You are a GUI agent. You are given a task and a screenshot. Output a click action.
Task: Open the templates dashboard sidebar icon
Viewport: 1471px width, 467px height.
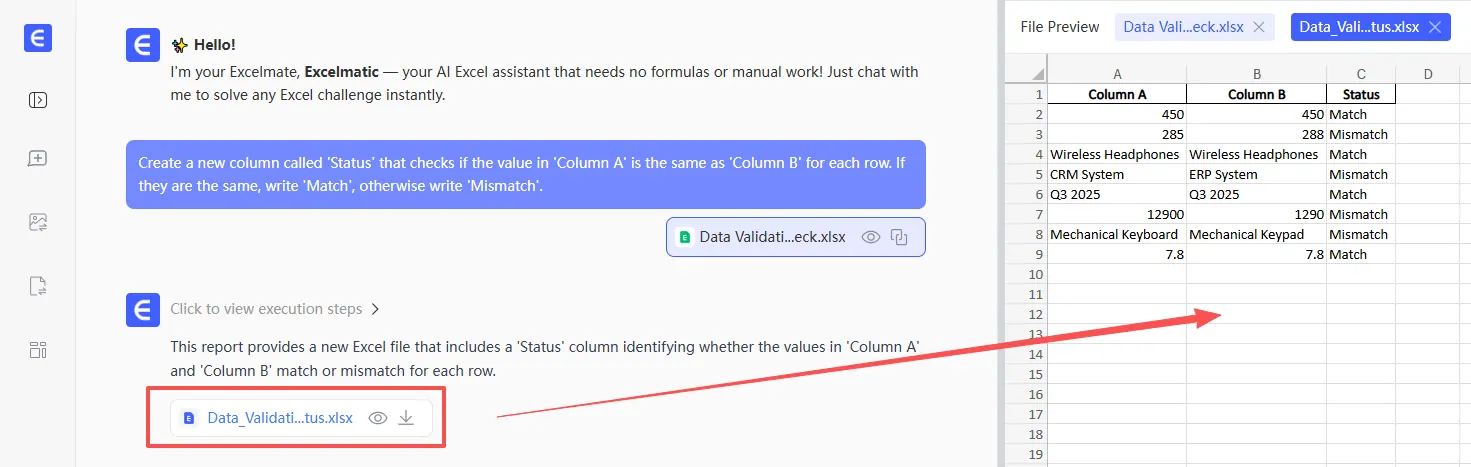click(38, 349)
